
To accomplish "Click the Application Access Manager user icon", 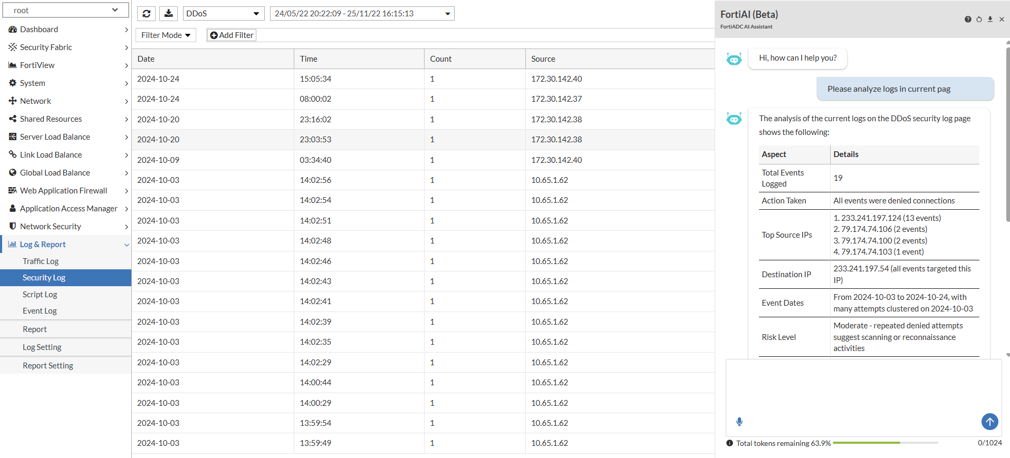I will (x=13, y=209).
